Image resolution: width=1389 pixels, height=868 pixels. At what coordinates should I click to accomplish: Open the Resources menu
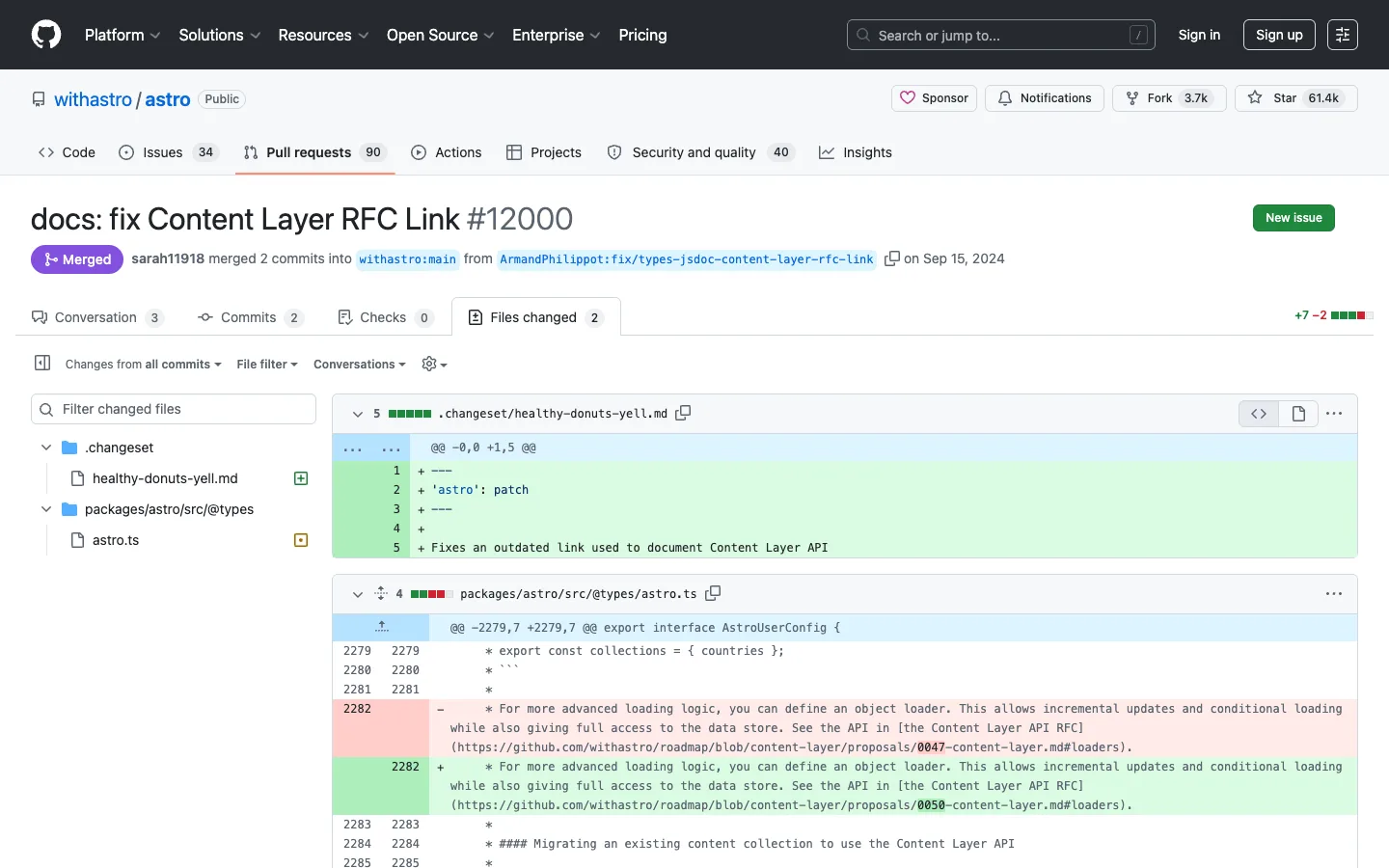pyautogui.click(x=323, y=35)
